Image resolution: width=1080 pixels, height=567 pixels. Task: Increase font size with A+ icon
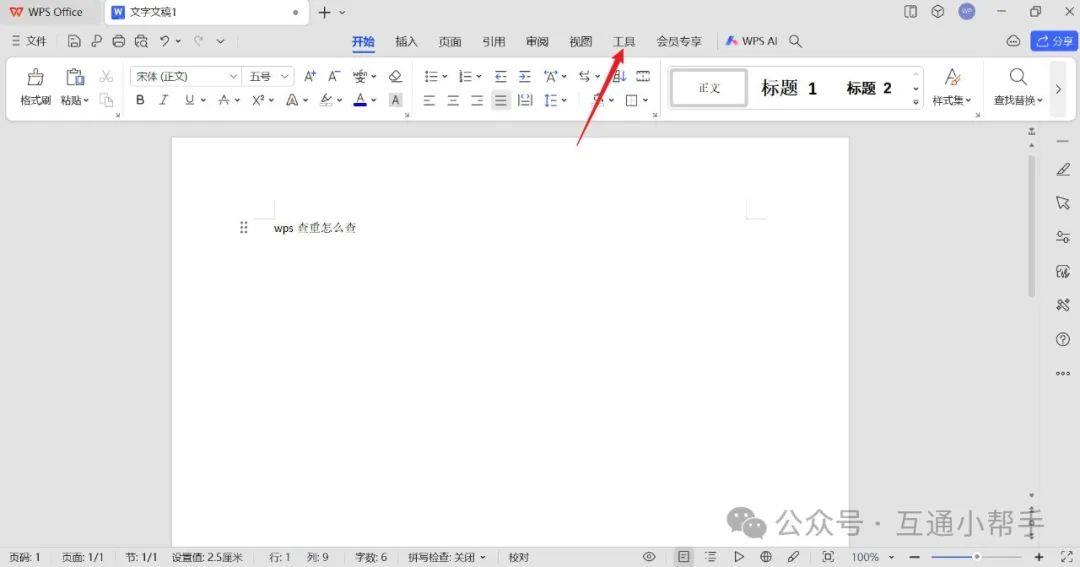(x=310, y=76)
